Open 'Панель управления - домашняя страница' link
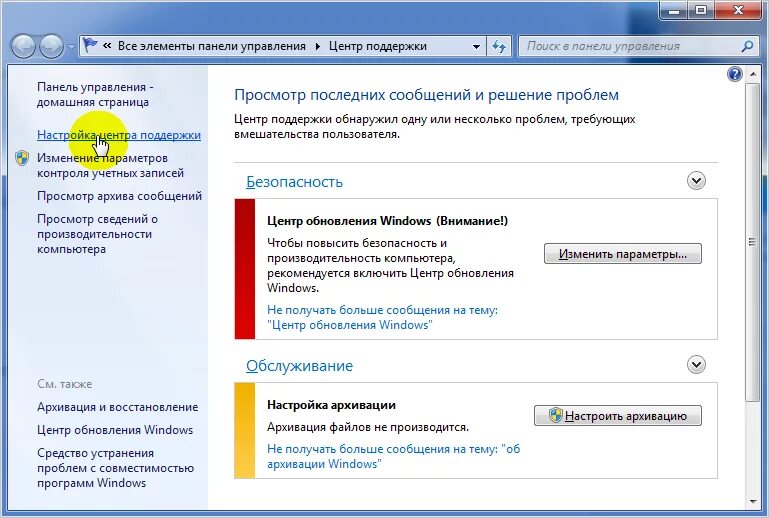 [95, 94]
